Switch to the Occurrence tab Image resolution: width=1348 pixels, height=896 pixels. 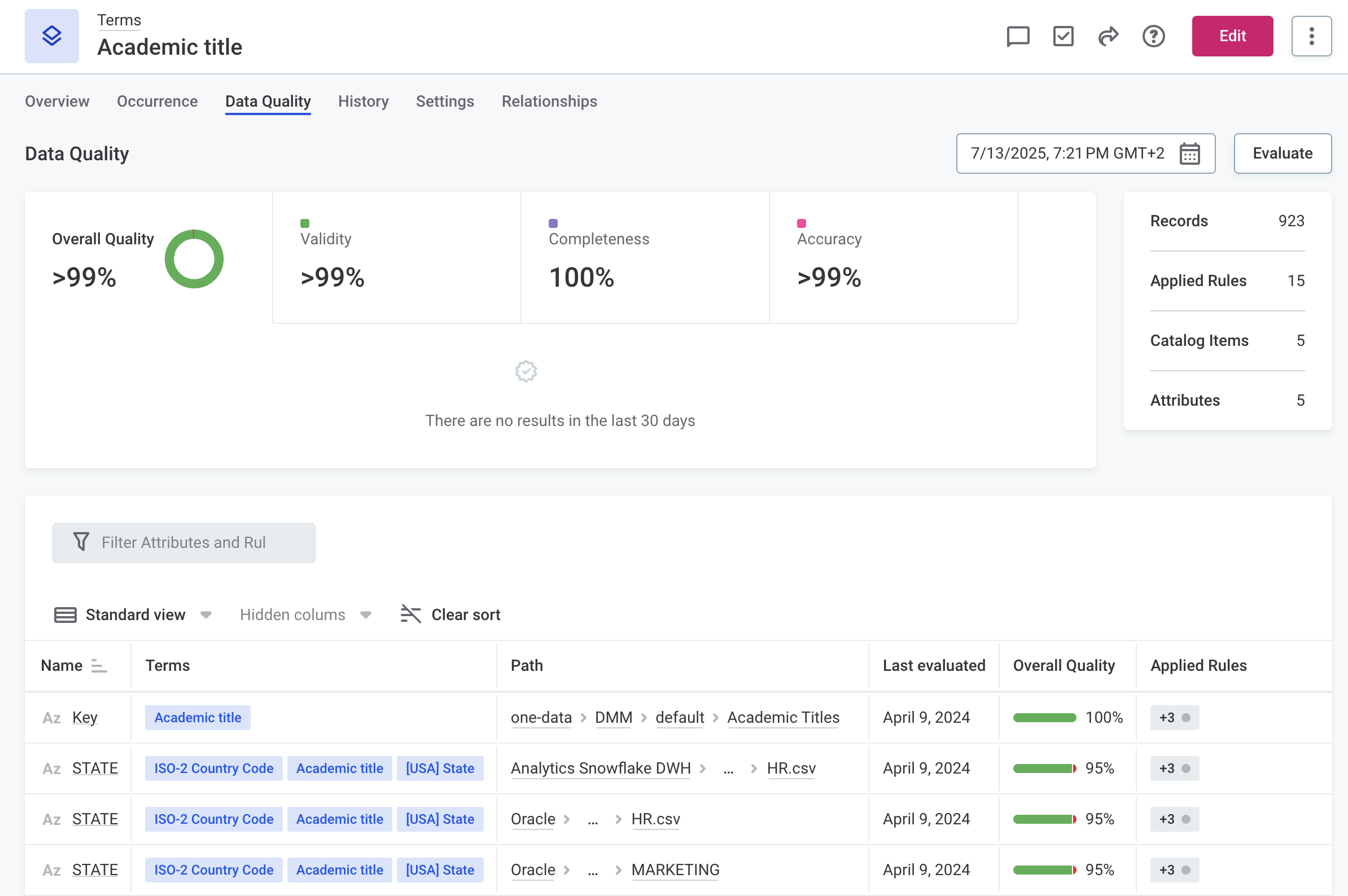(x=157, y=101)
